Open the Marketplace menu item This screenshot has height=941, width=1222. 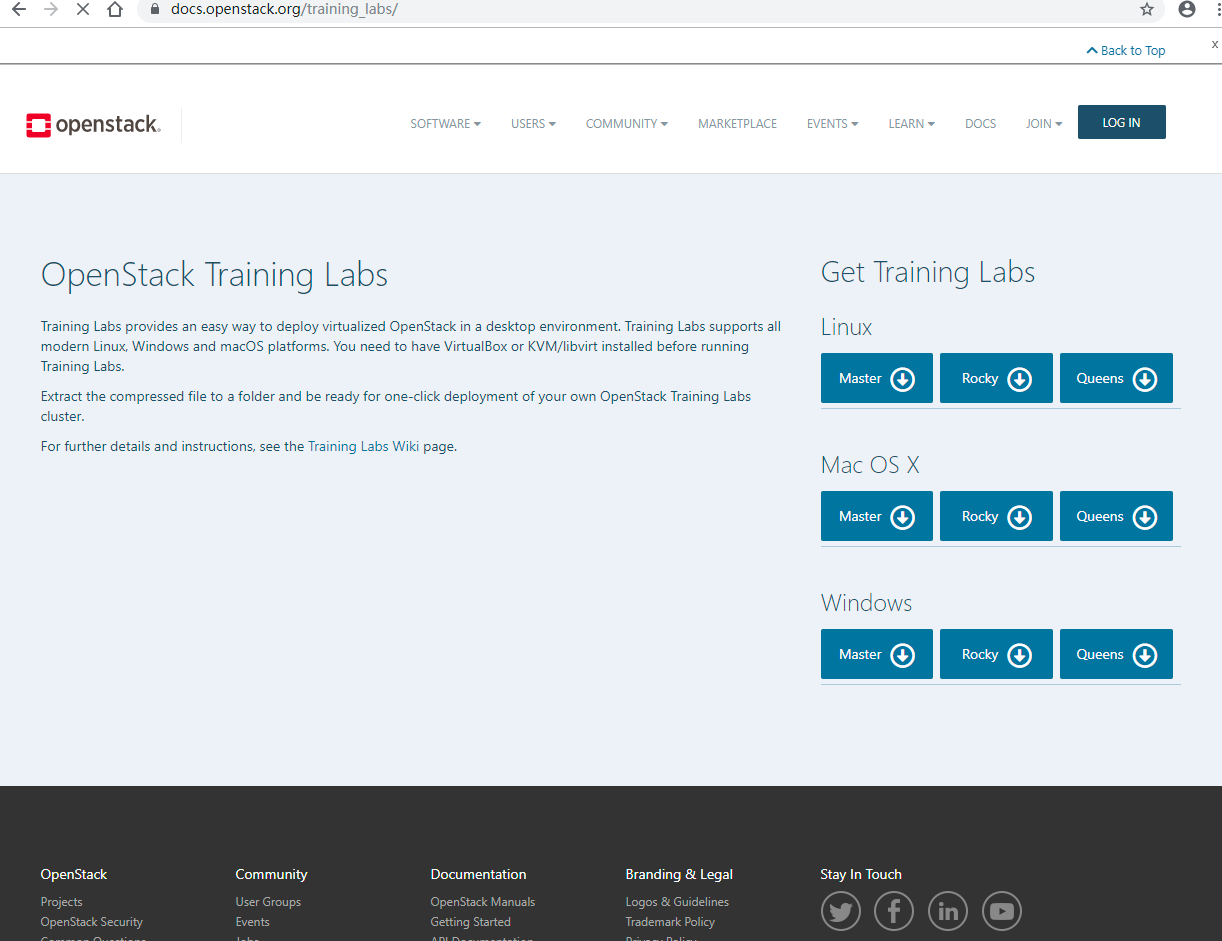tap(737, 124)
